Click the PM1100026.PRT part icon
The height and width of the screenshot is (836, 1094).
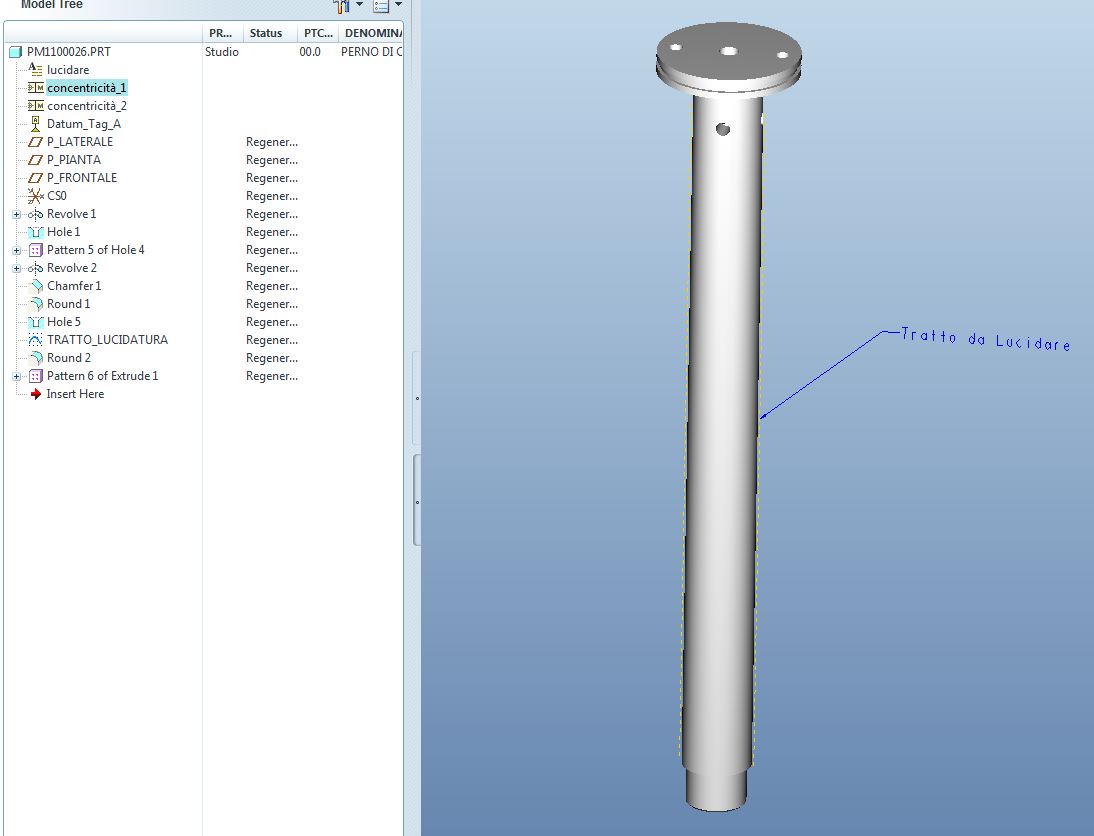[15, 52]
